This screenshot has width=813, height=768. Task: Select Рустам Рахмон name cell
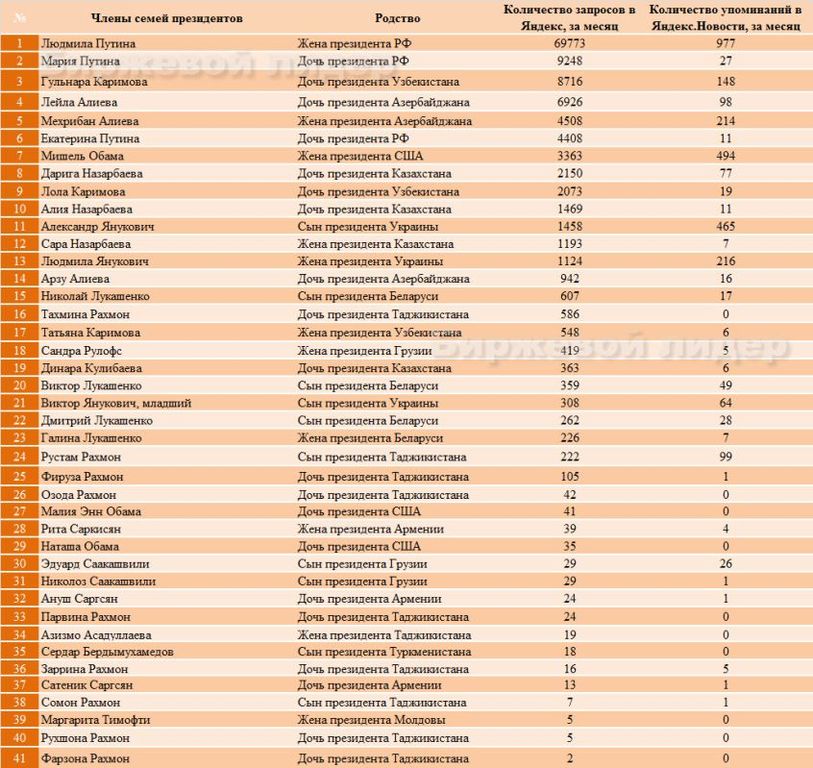click(x=81, y=457)
